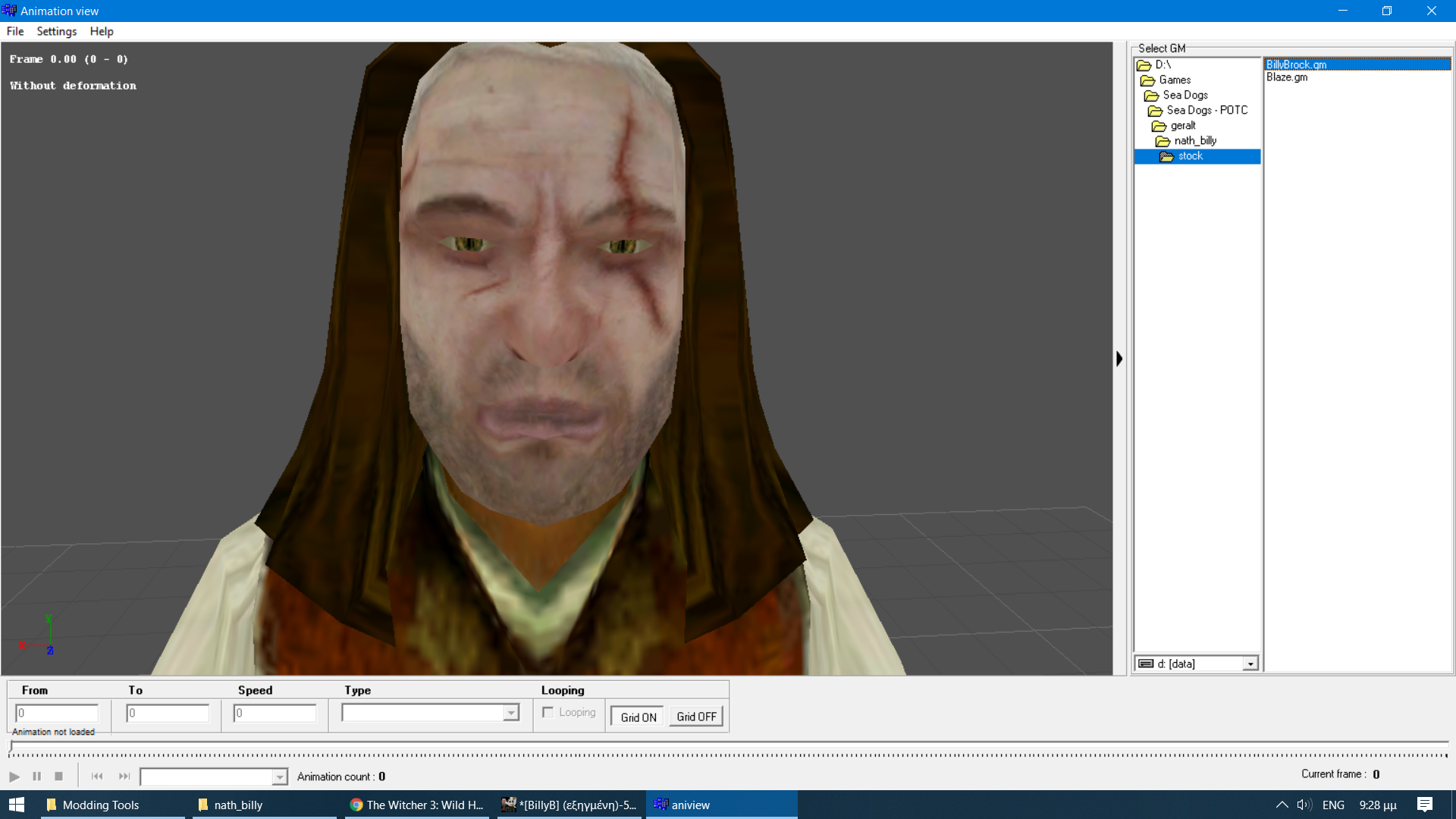Open the Sea Dogs - POTC folder
The image size is (1456, 819).
click(x=1207, y=110)
